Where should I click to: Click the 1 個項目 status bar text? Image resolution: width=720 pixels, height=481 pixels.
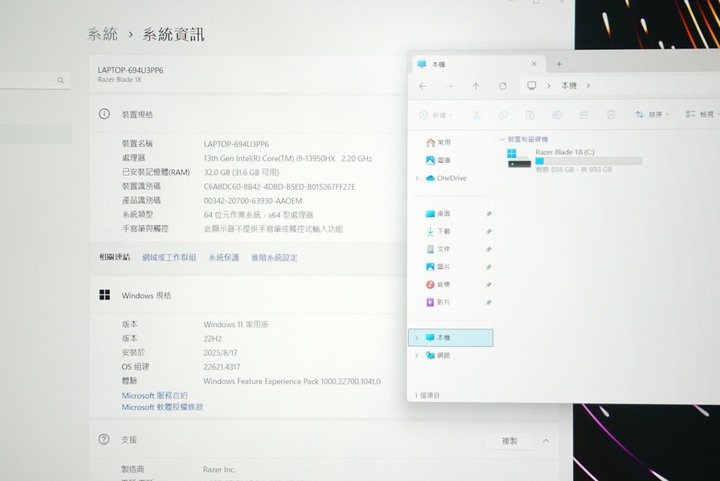[427, 395]
